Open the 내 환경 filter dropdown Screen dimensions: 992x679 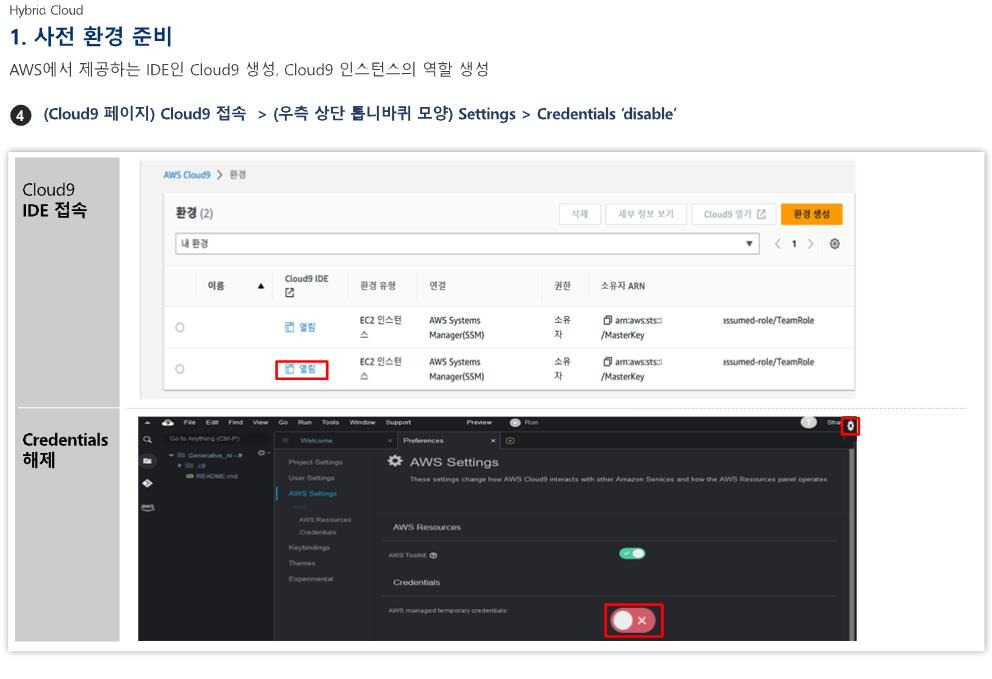(x=467, y=244)
